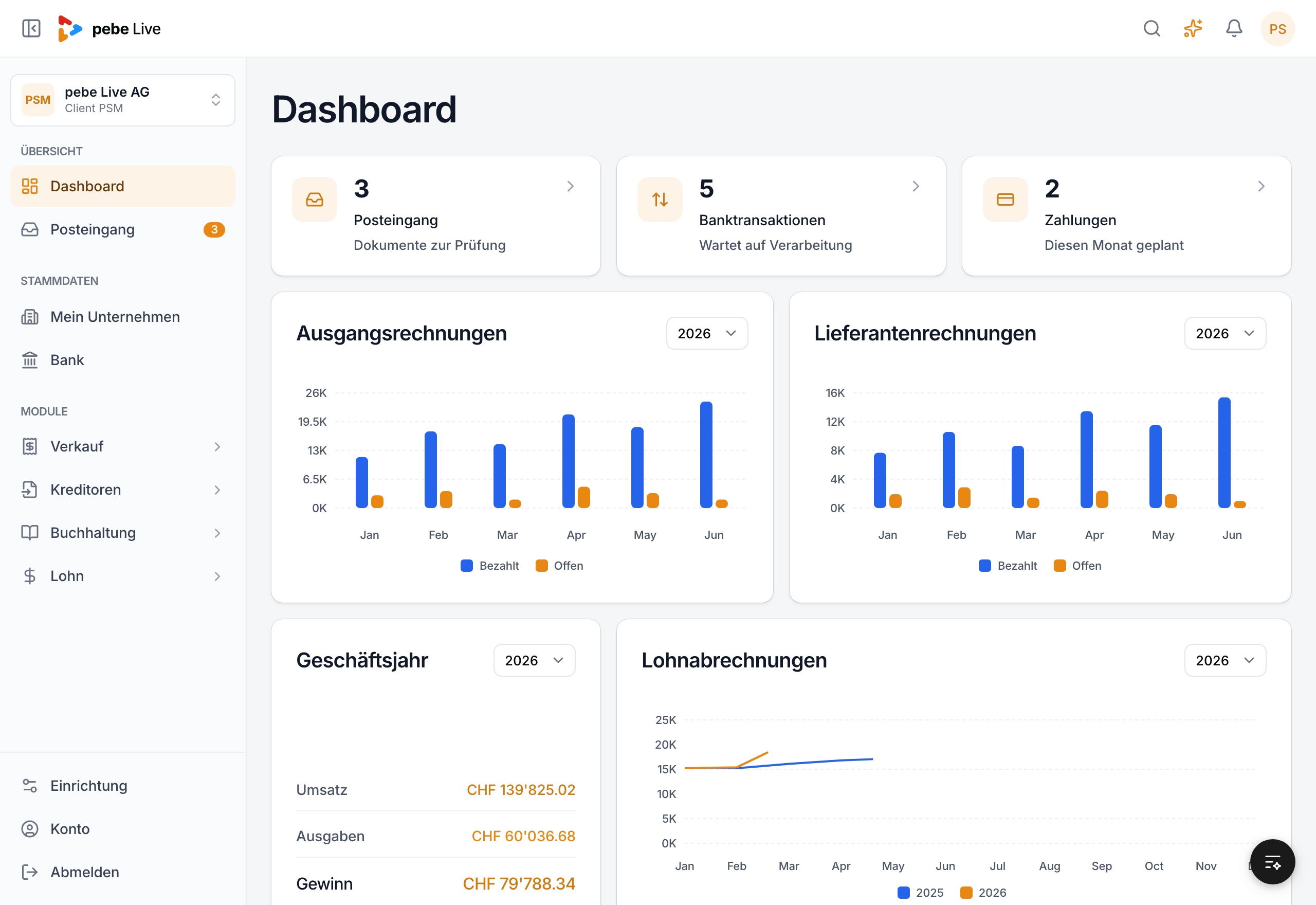The width and height of the screenshot is (1316, 905).
Task: Click the Verkauf receipt icon
Action: tap(29, 446)
